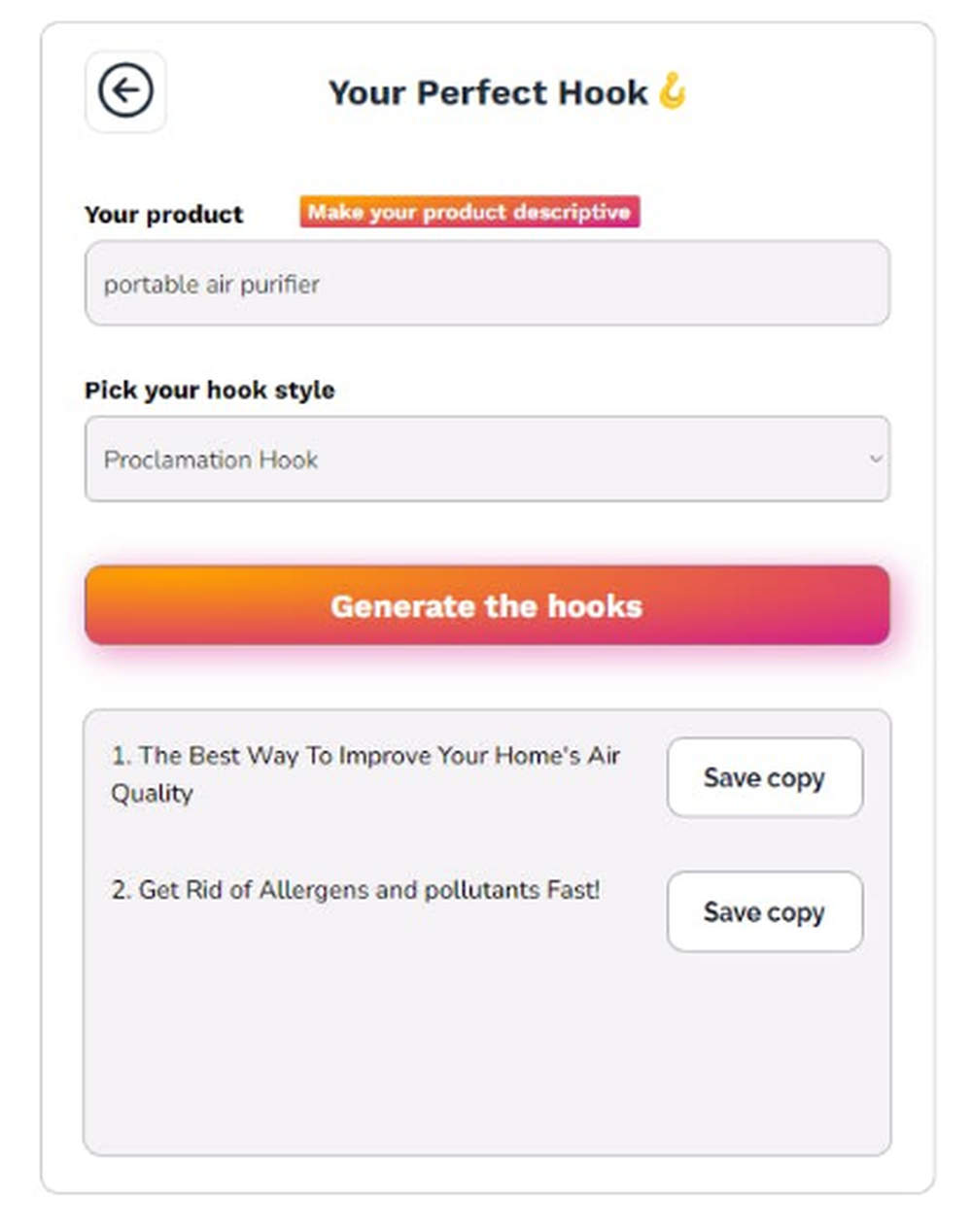Click the 'portable air purifier' text
Viewport: 972px width, 1232px height.
point(212,285)
